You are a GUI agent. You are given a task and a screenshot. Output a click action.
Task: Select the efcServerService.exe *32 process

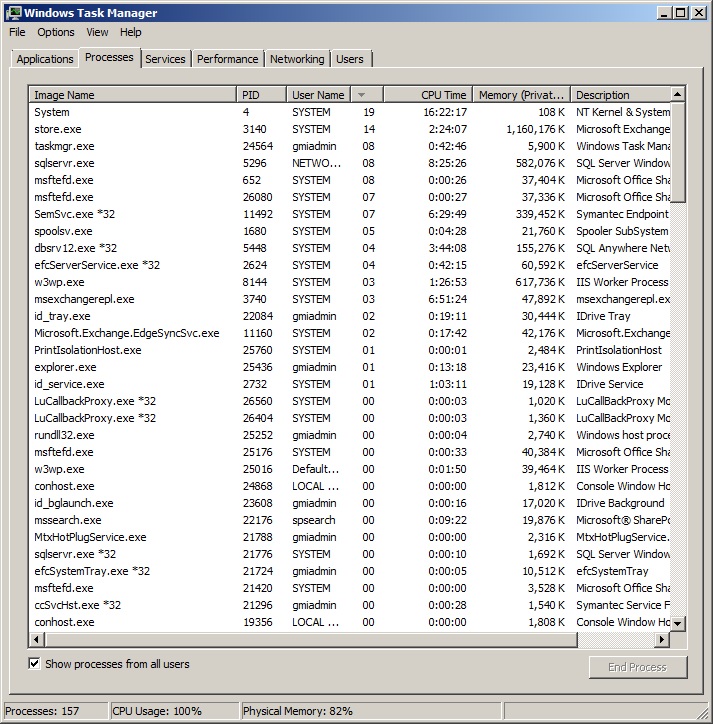click(x=350, y=265)
